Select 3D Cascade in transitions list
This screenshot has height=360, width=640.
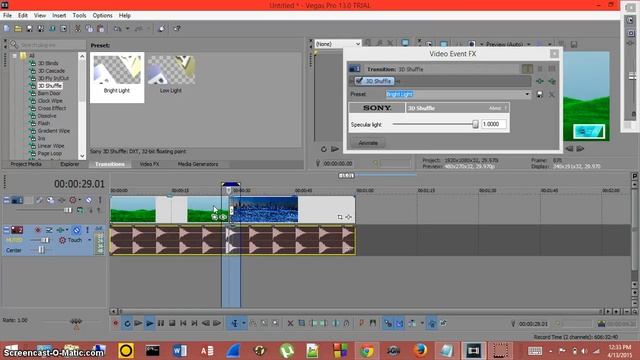(51, 71)
